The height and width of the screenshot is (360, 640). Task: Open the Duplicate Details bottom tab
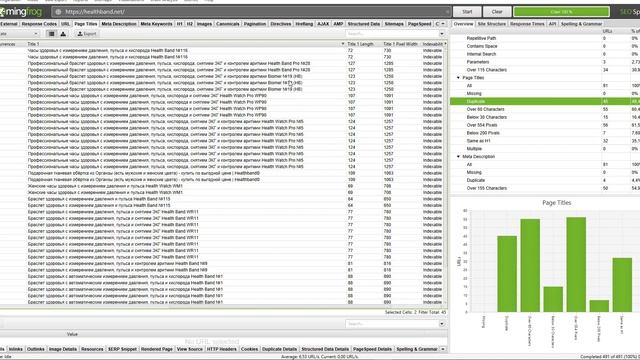279,349
